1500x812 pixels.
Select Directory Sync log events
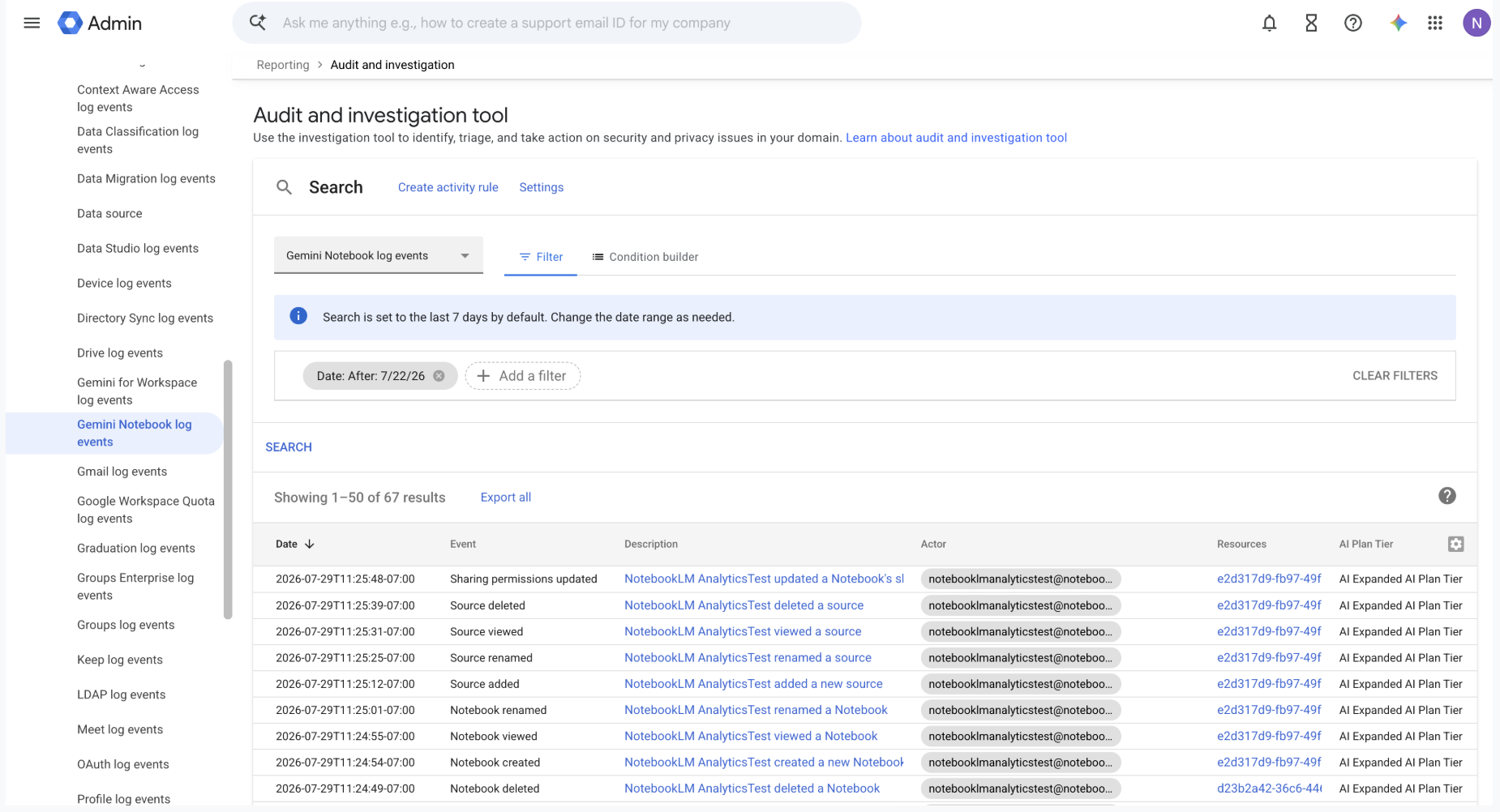coord(145,318)
